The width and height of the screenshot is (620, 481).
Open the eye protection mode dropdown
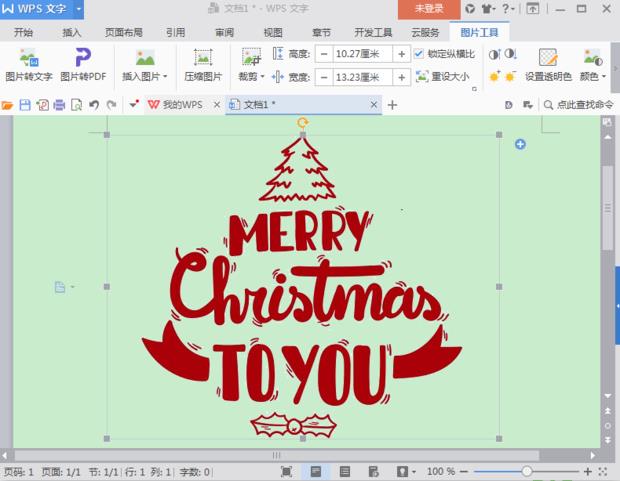(414, 472)
